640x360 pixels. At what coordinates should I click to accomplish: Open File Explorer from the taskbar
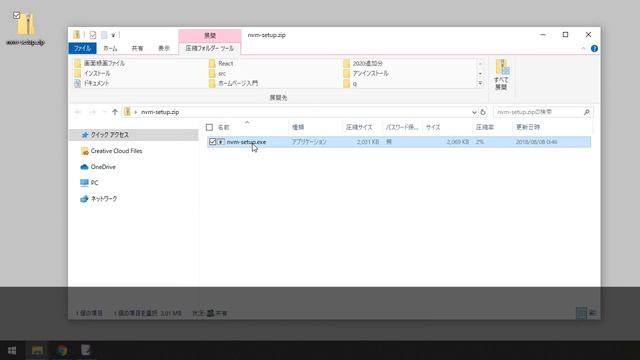coord(37,350)
